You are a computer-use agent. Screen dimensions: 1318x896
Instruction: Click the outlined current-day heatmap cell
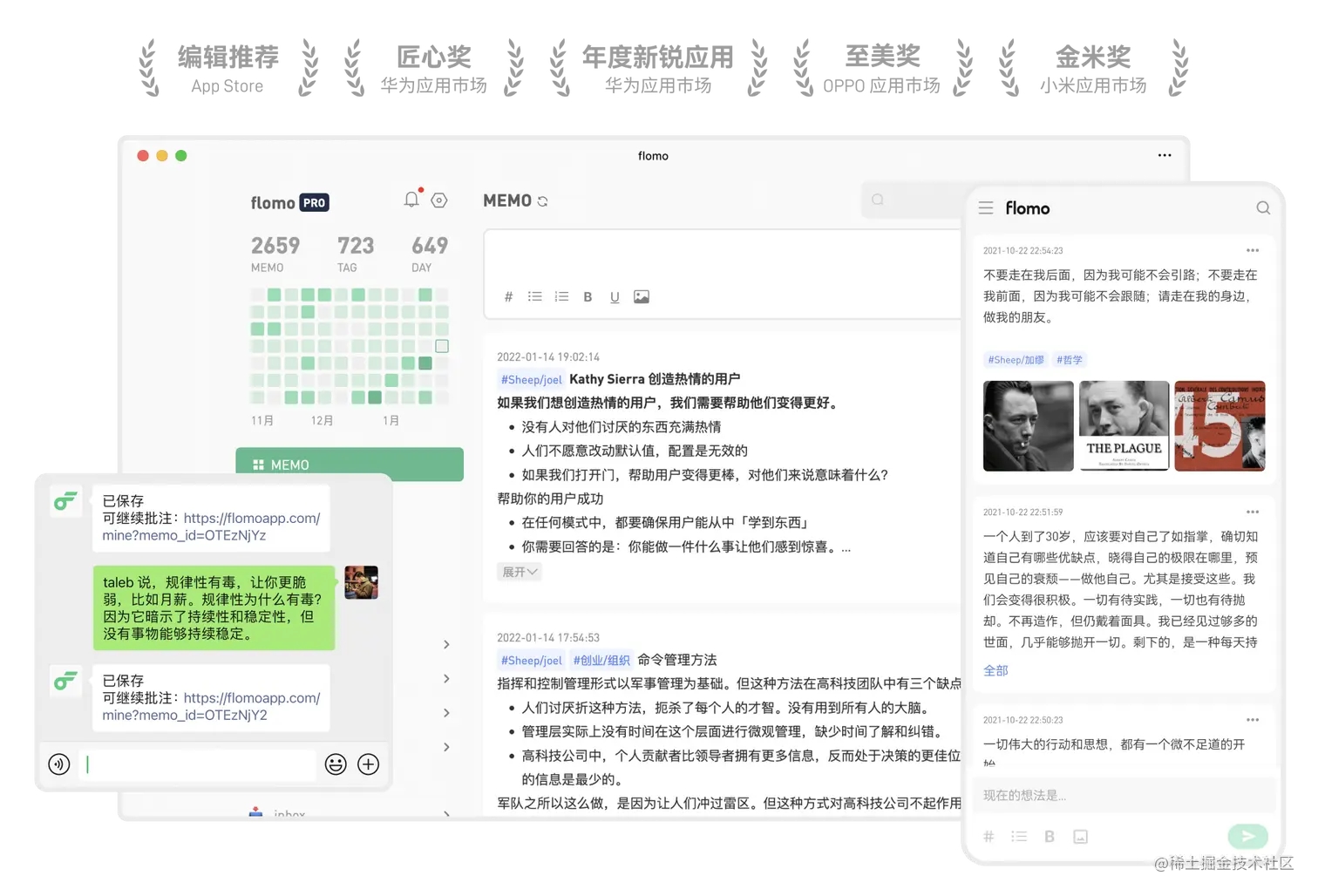click(x=442, y=346)
